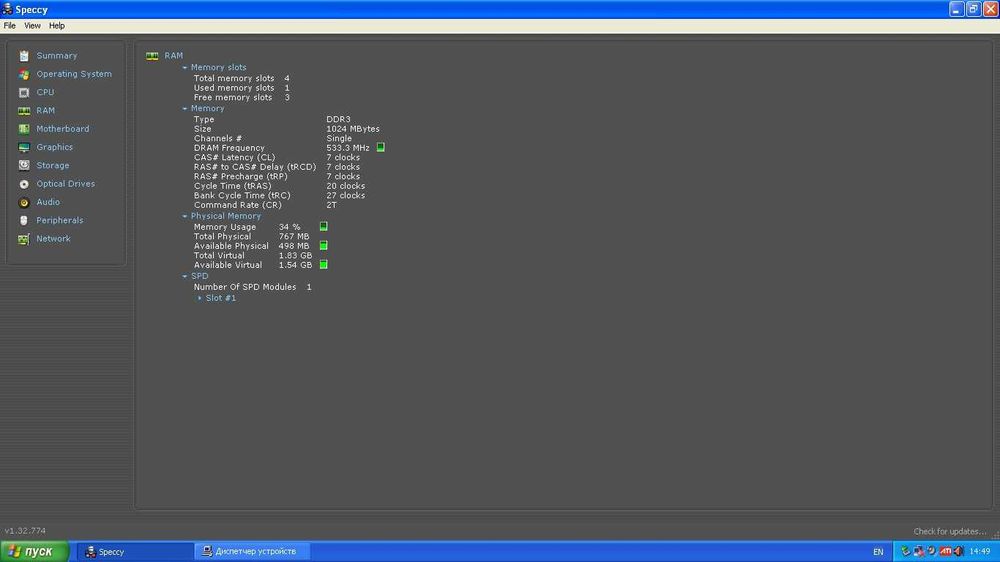The width and height of the screenshot is (1000, 562).
Task: Select the Optical Drives section
Action: click(x=66, y=184)
